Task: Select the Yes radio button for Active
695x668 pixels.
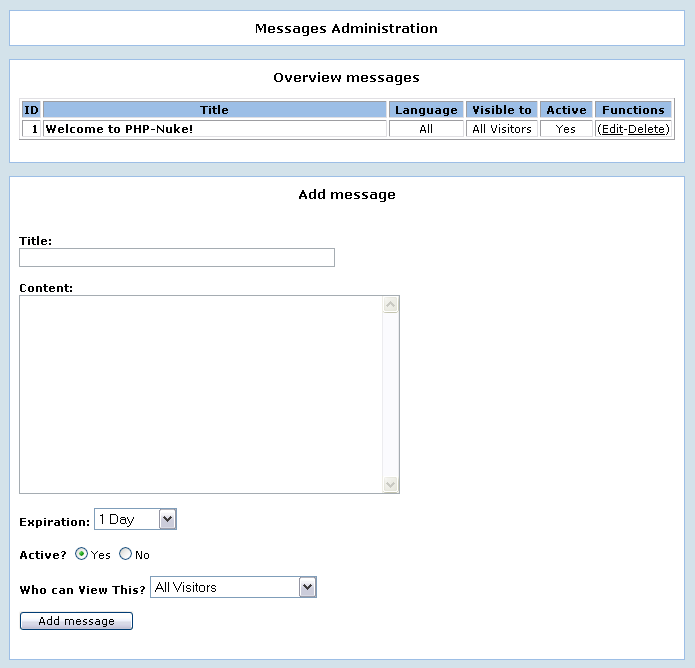Action: (x=82, y=554)
